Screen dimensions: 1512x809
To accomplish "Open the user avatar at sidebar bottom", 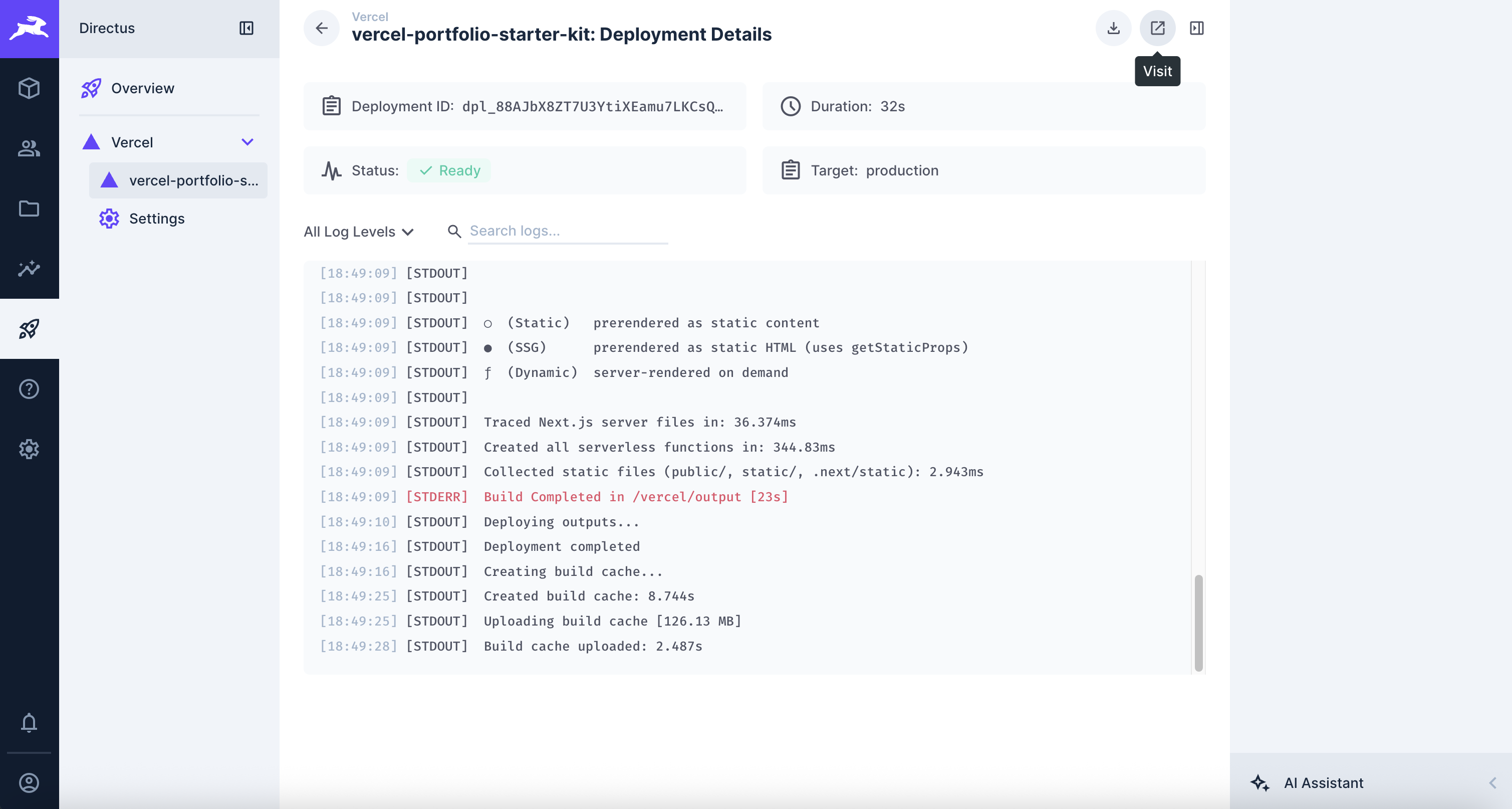I will pos(29,782).
